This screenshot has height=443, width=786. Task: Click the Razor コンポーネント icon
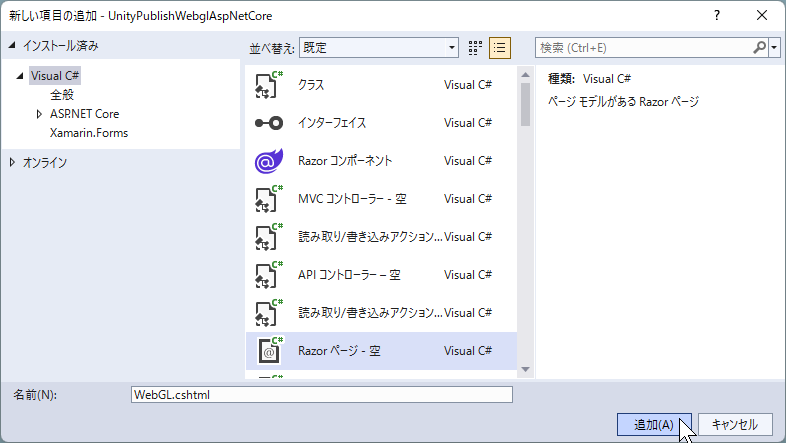point(269,161)
